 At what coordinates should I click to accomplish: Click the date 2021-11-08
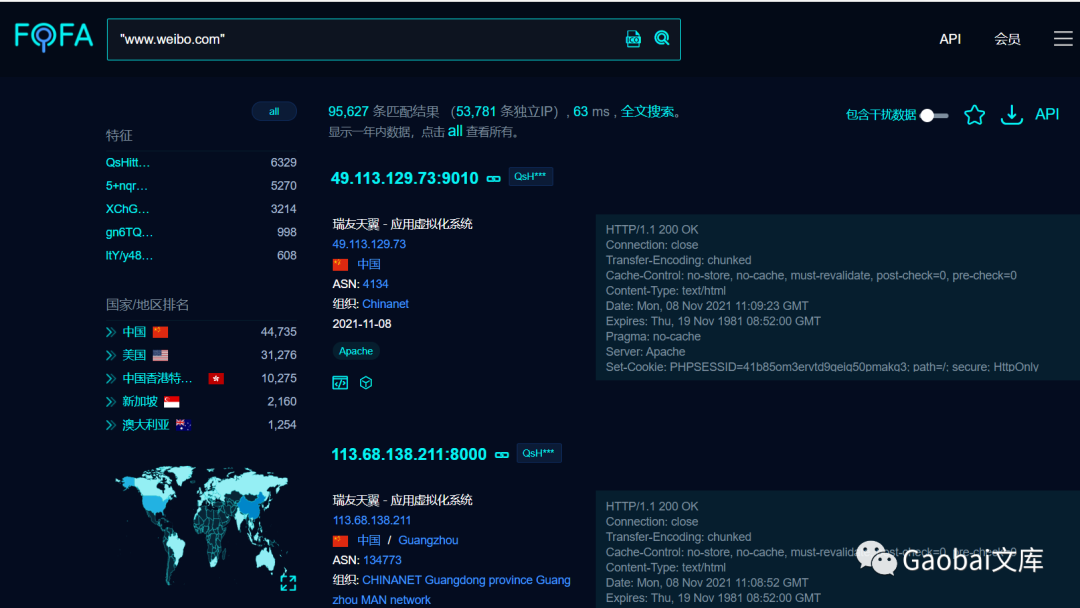362,324
